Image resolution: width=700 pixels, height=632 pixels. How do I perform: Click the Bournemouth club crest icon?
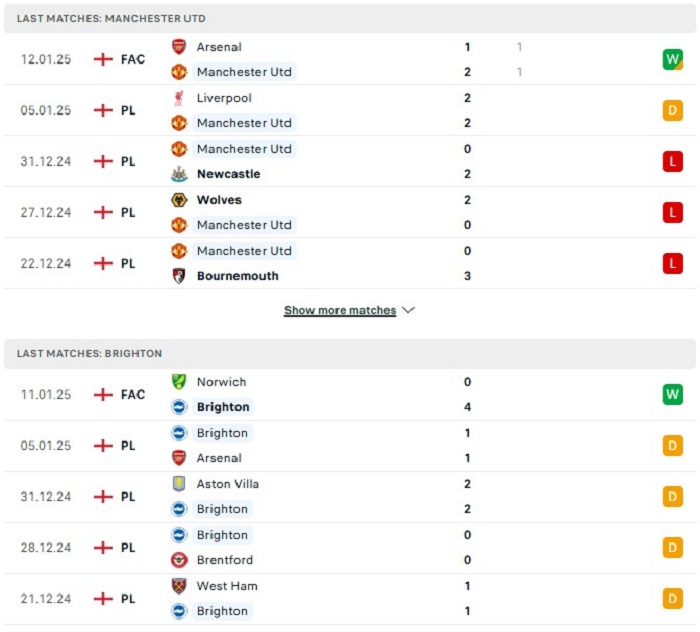coord(179,276)
